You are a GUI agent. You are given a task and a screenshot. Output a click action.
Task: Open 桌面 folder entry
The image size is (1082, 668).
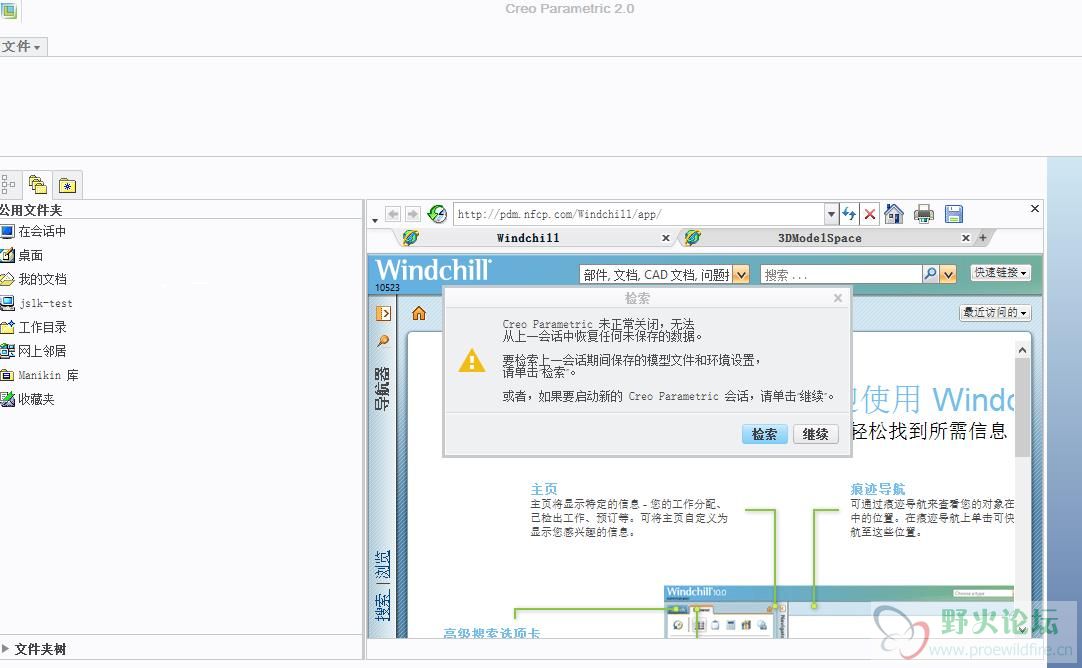23,255
